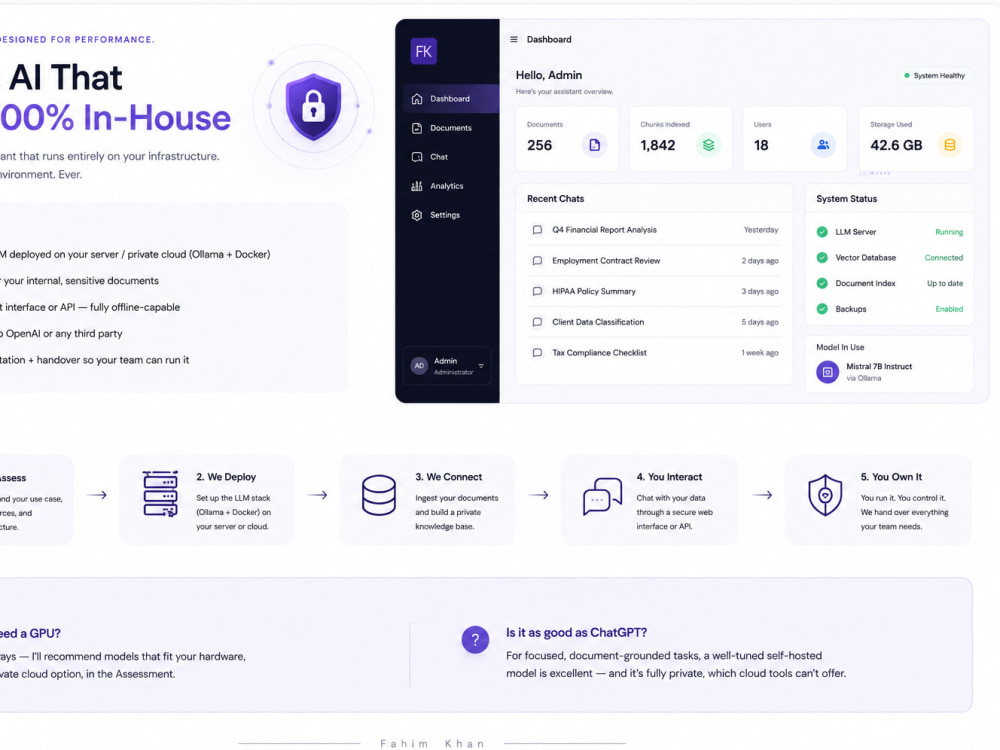
Task: Click the 1 week ago timestamp
Action: 760,353
